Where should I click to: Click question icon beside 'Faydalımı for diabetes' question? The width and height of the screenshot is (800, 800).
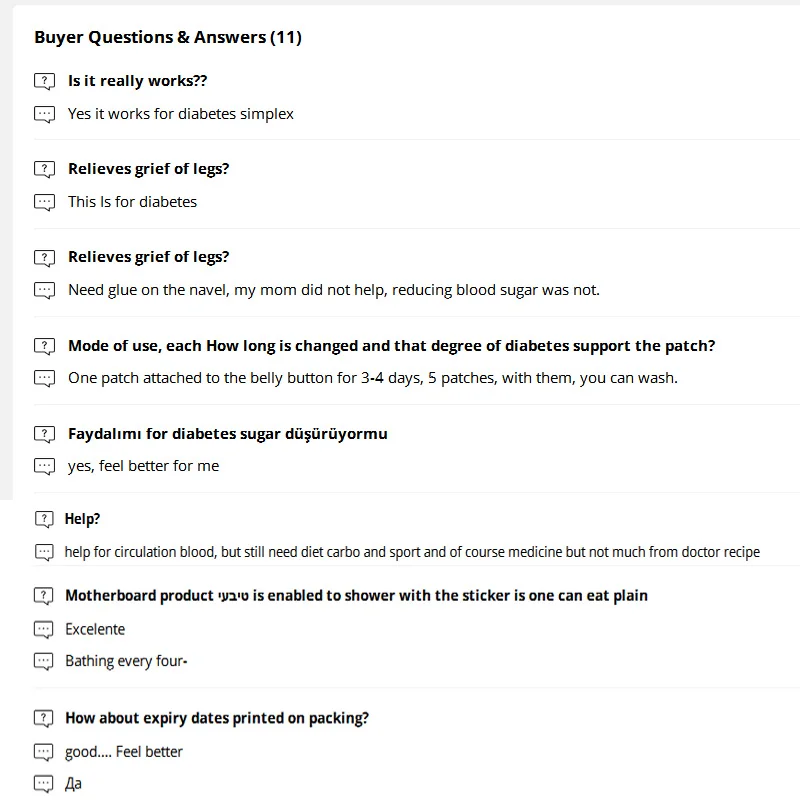[44, 434]
